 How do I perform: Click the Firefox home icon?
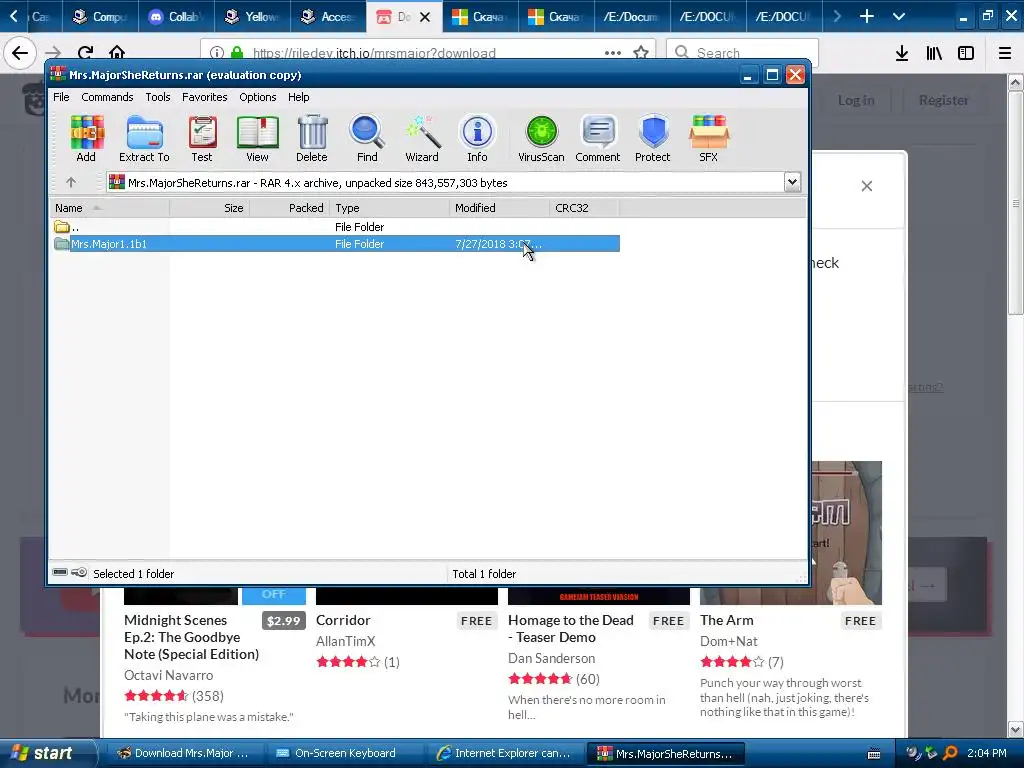(x=117, y=53)
